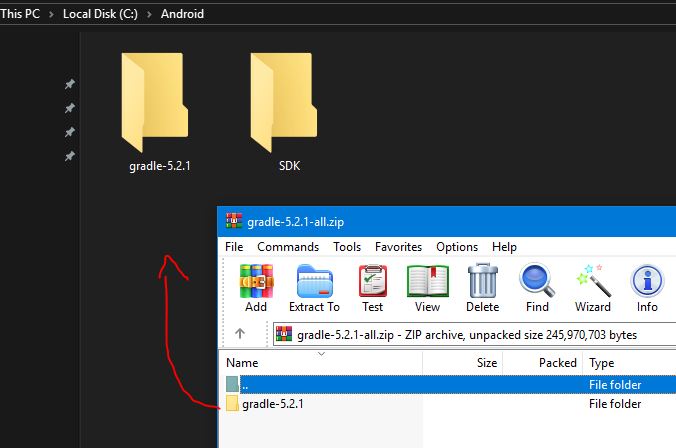
Task: Click the Find magnifier icon
Action: [537, 280]
